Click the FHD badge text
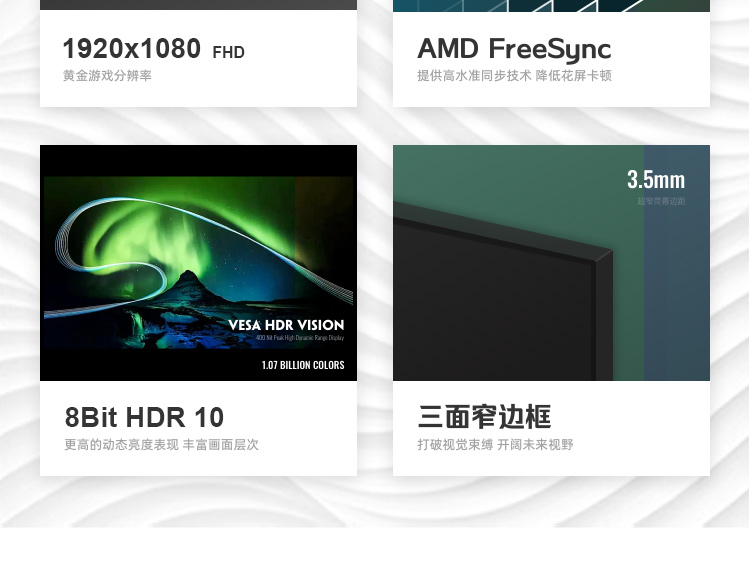 (x=229, y=52)
